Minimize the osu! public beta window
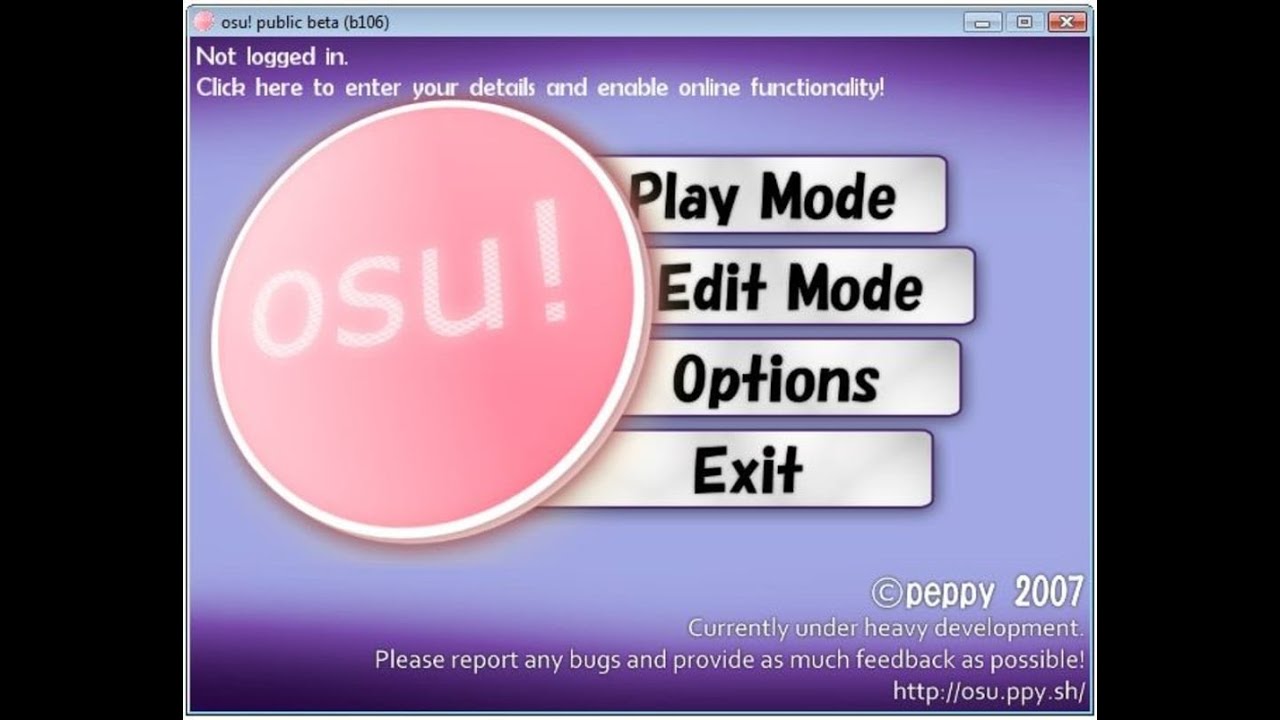Viewport: 1280px width, 720px height. pos(983,22)
